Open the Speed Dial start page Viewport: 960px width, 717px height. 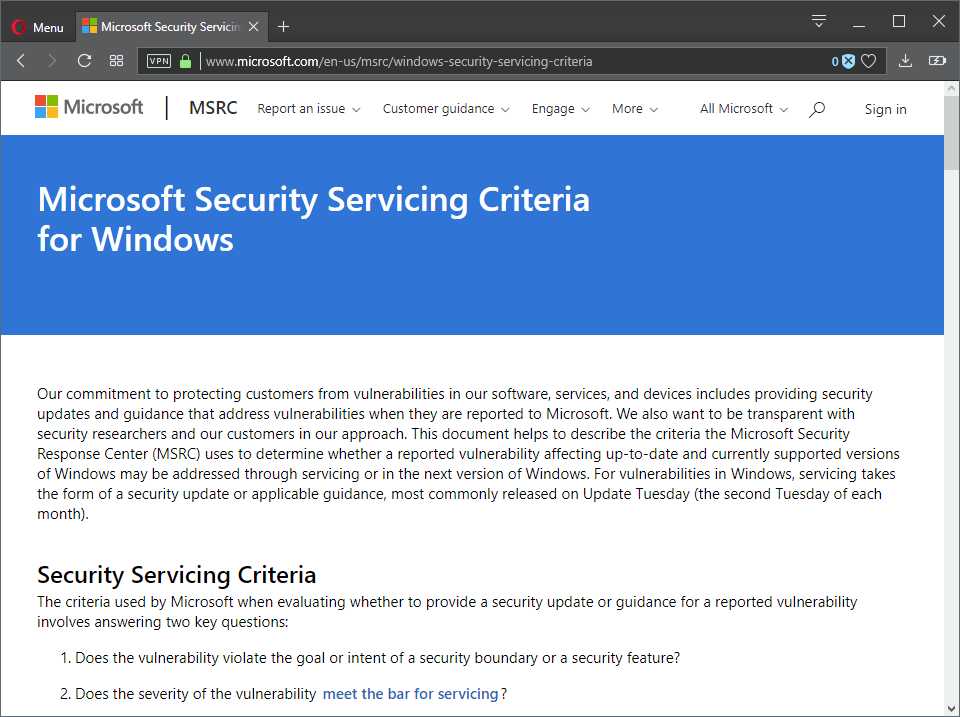[x=116, y=61]
